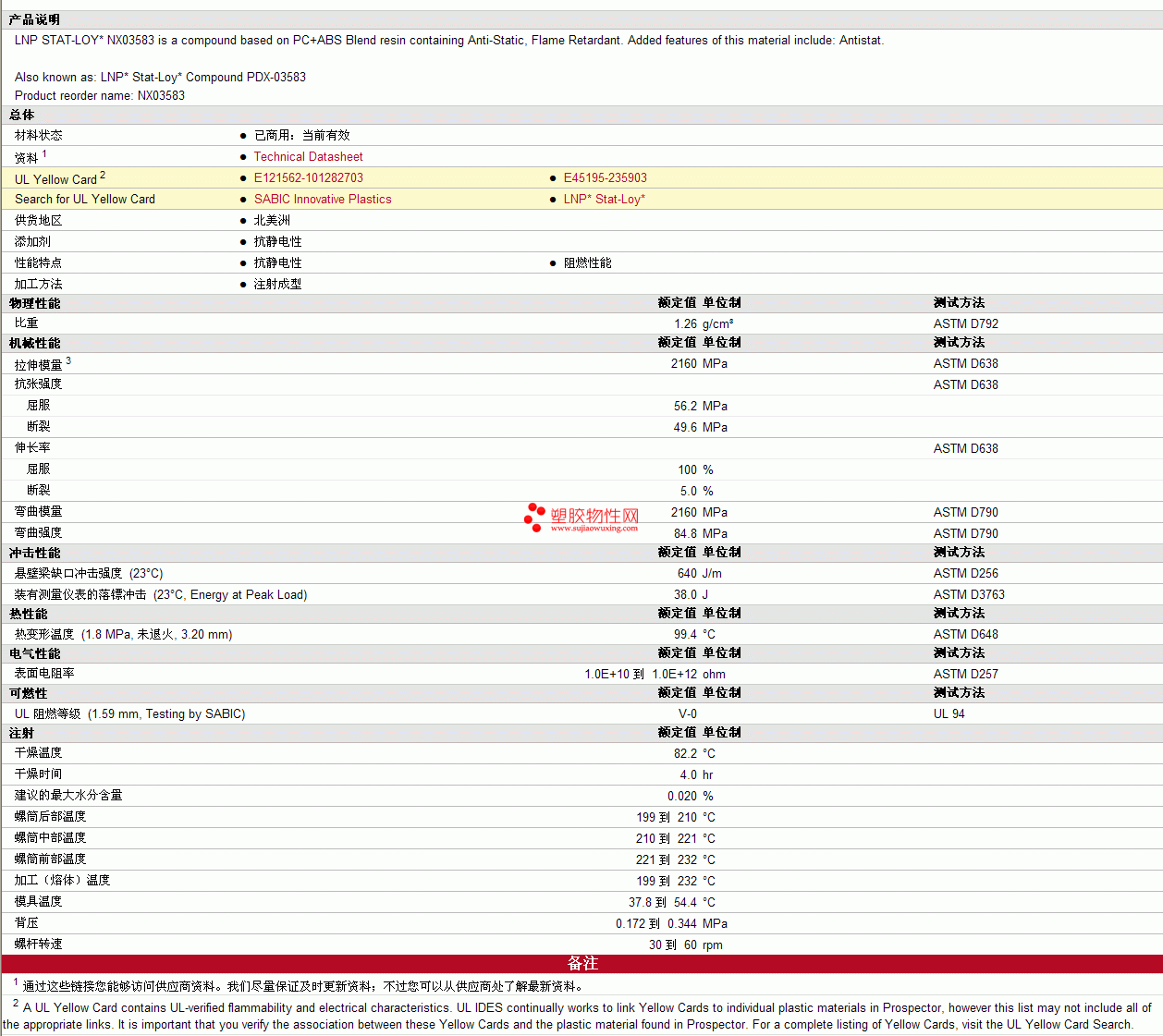Click ASTM D257 test method
Viewport: 1163px width, 1036px height.
click(x=965, y=675)
